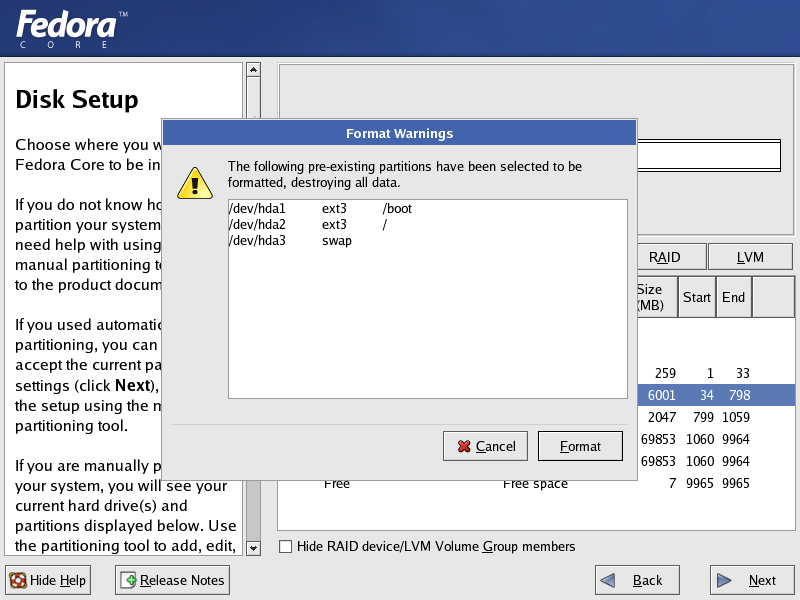Image resolution: width=800 pixels, height=600 pixels.
Task: Click the help panel scroll-down arrow
Action: pos(253,548)
